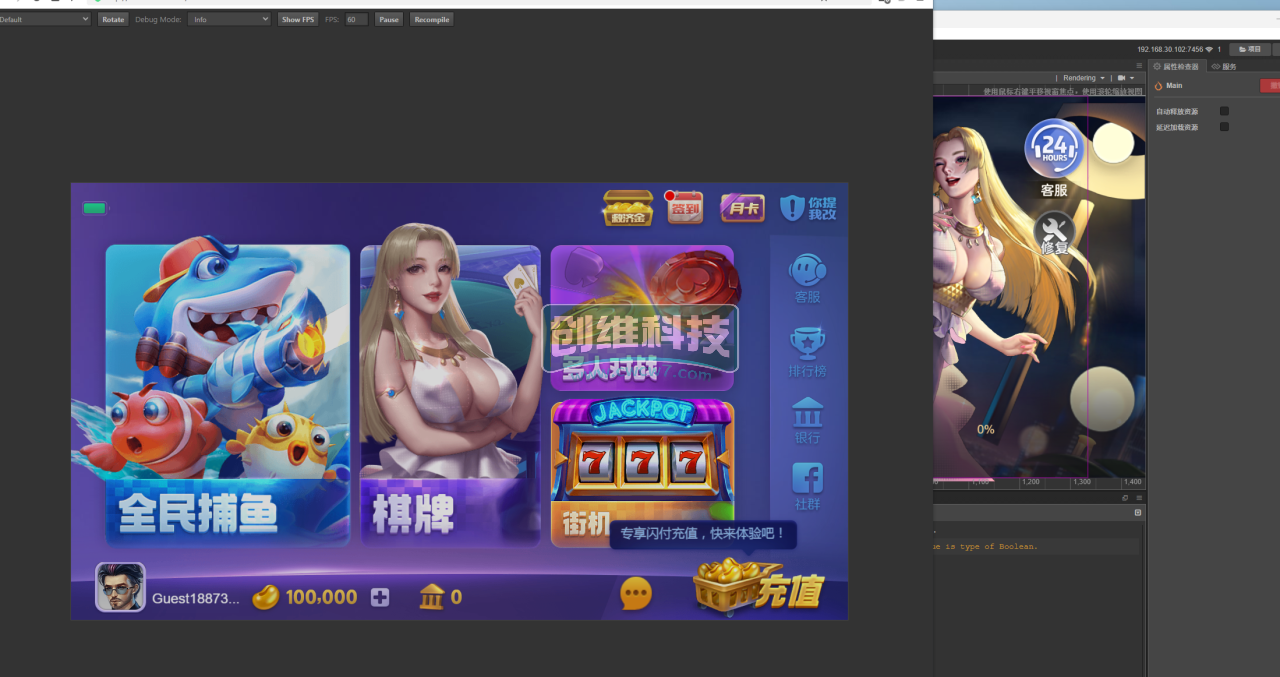Click the Guest18873... username text
This screenshot has height=677, width=1280.
pos(196,598)
